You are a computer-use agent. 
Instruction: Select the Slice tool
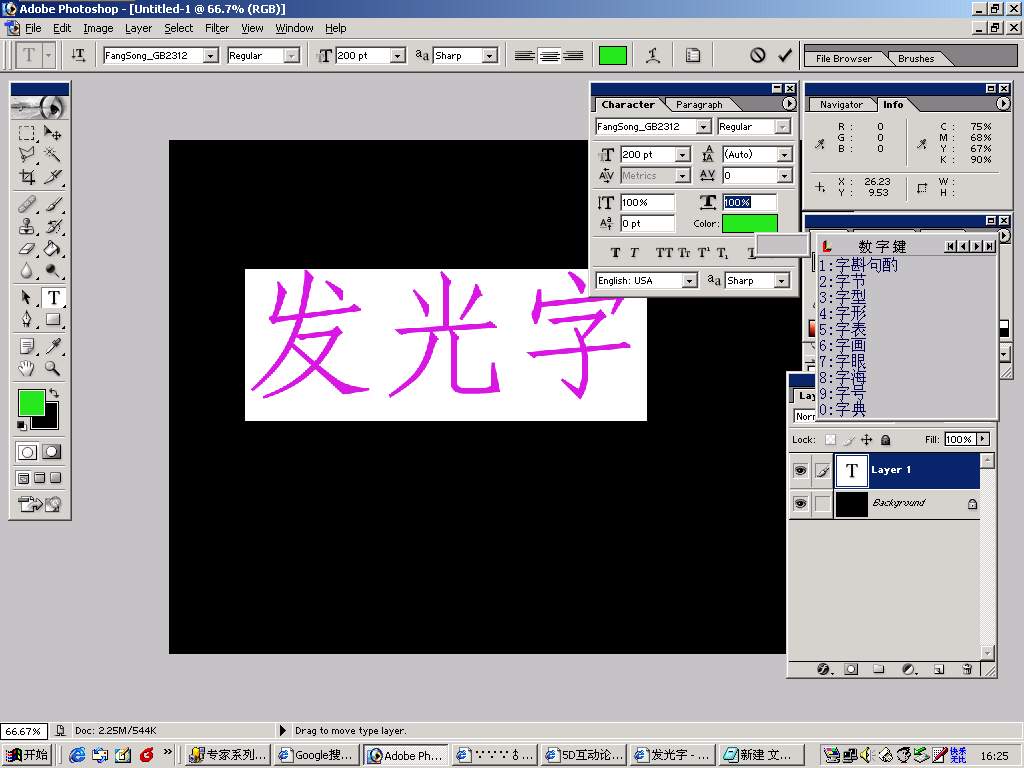click(x=53, y=176)
